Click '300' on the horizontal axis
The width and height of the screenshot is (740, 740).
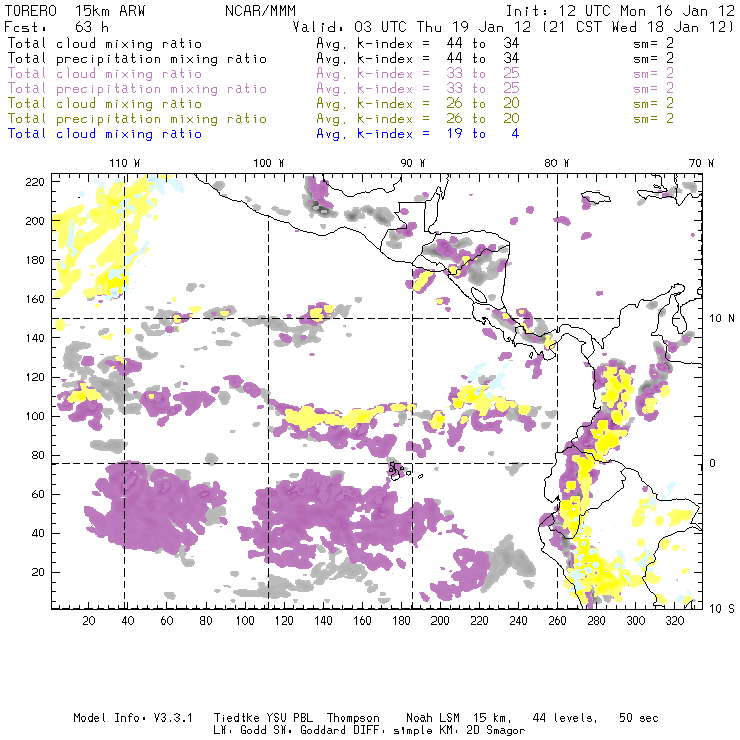[x=636, y=621]
